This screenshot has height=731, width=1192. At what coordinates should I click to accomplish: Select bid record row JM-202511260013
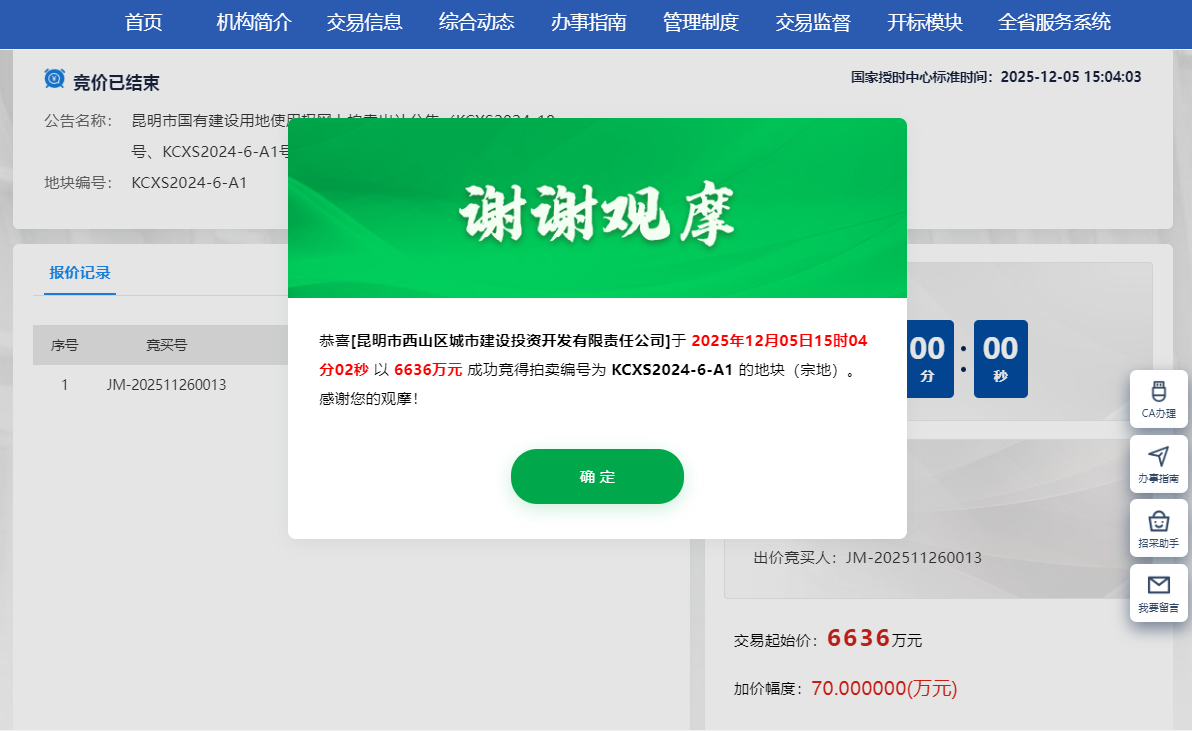[166, 385]
